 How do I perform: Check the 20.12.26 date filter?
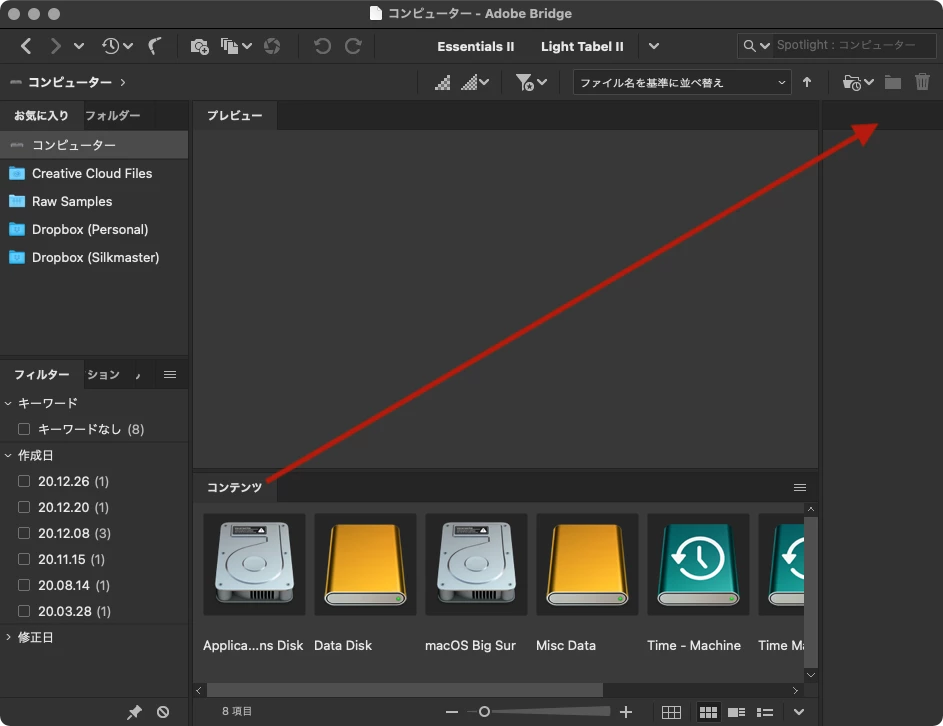coord(24,481)
